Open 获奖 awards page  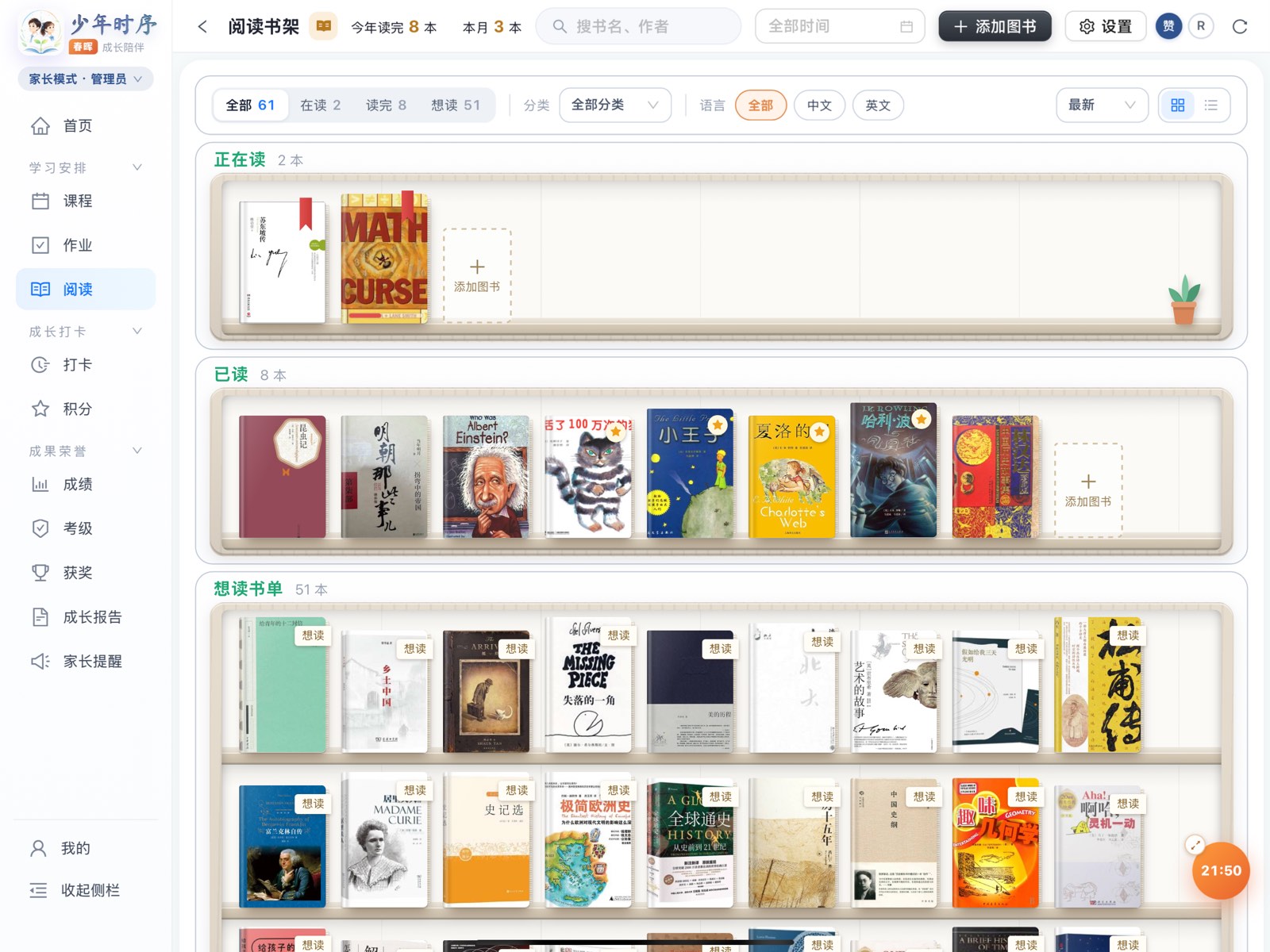coord(86,573)
